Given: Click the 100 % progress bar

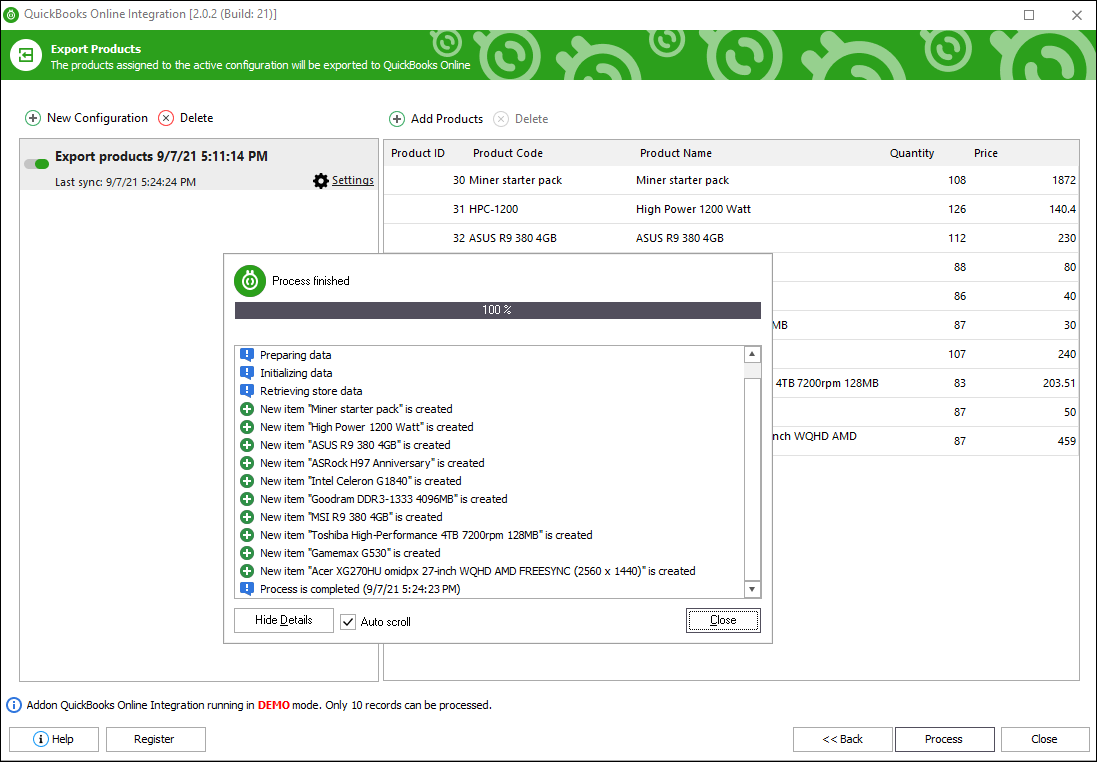Looking at the screenshot, I should pyautogui.click(x=497, y=310).
